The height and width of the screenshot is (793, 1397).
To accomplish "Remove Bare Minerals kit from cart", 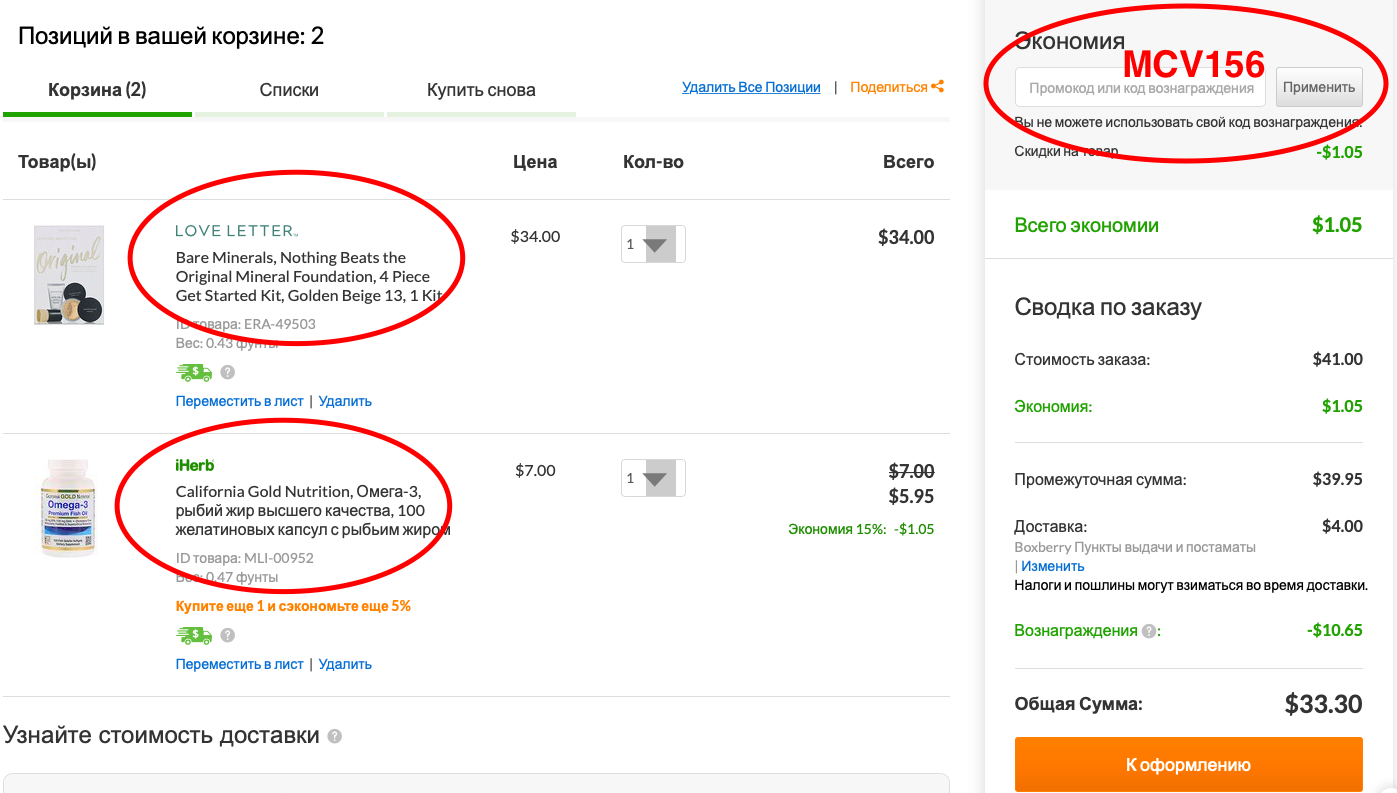I will click(x=345, y=401).
